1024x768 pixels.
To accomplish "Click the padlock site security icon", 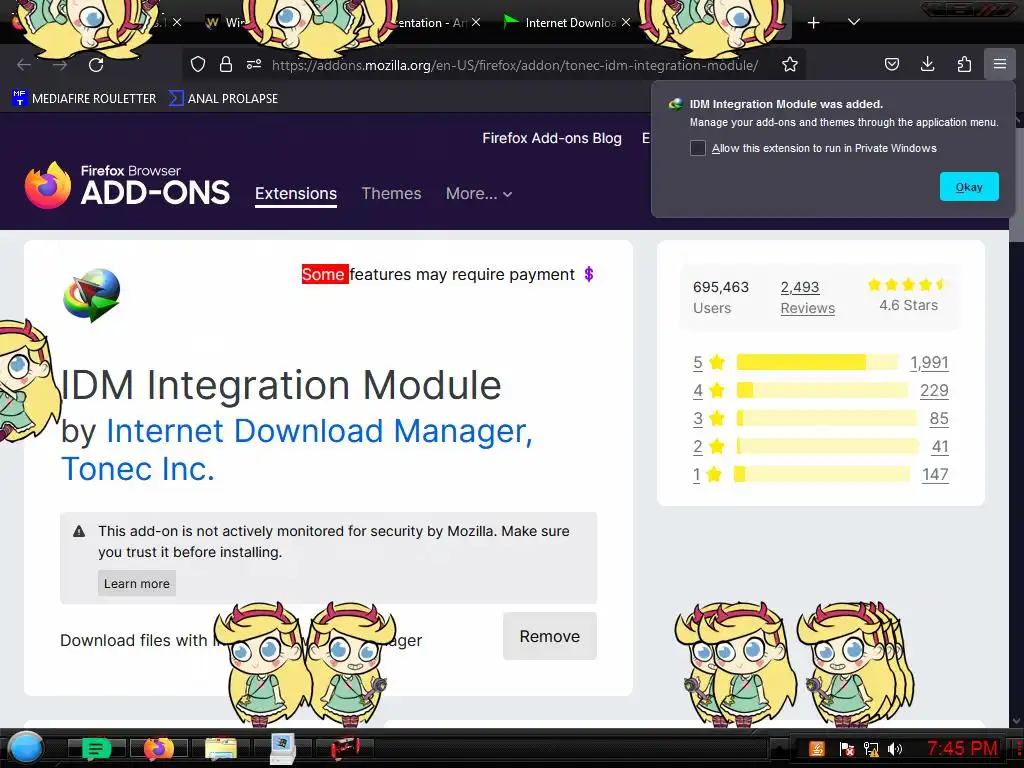I will [226, 64].
